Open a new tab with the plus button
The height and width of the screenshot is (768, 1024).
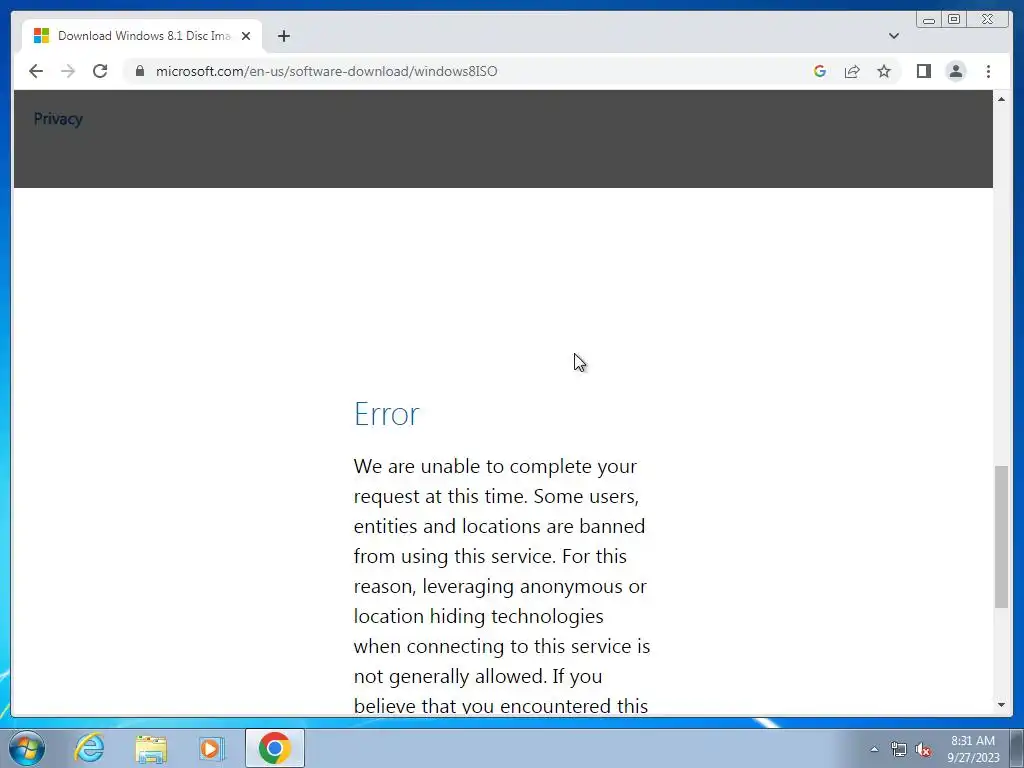tap(283, 36)
